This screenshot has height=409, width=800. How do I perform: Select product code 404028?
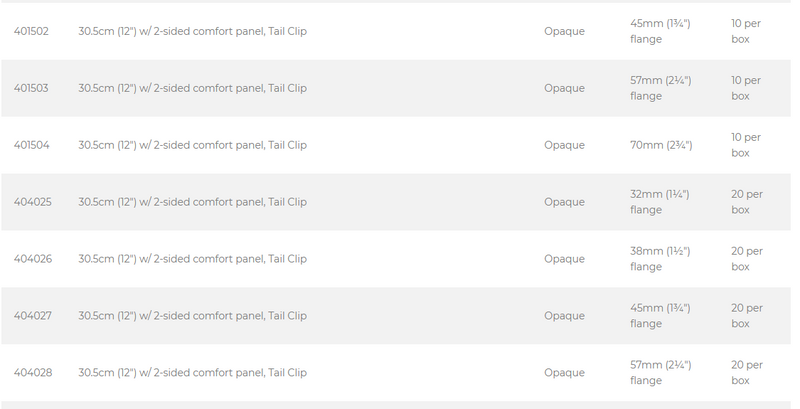tap(33, 372)
